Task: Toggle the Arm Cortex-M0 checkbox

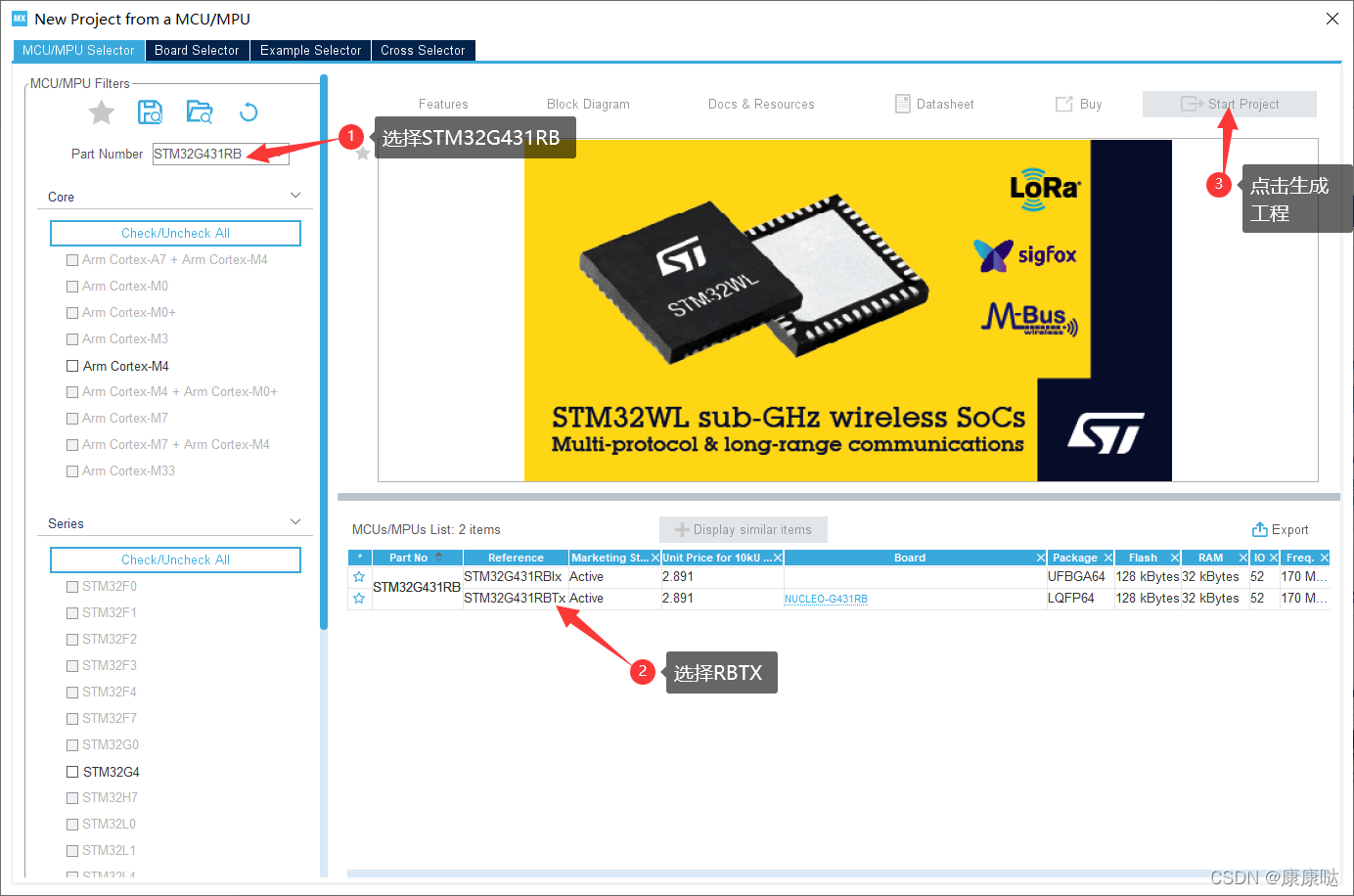Action: (x=72, y=287)
